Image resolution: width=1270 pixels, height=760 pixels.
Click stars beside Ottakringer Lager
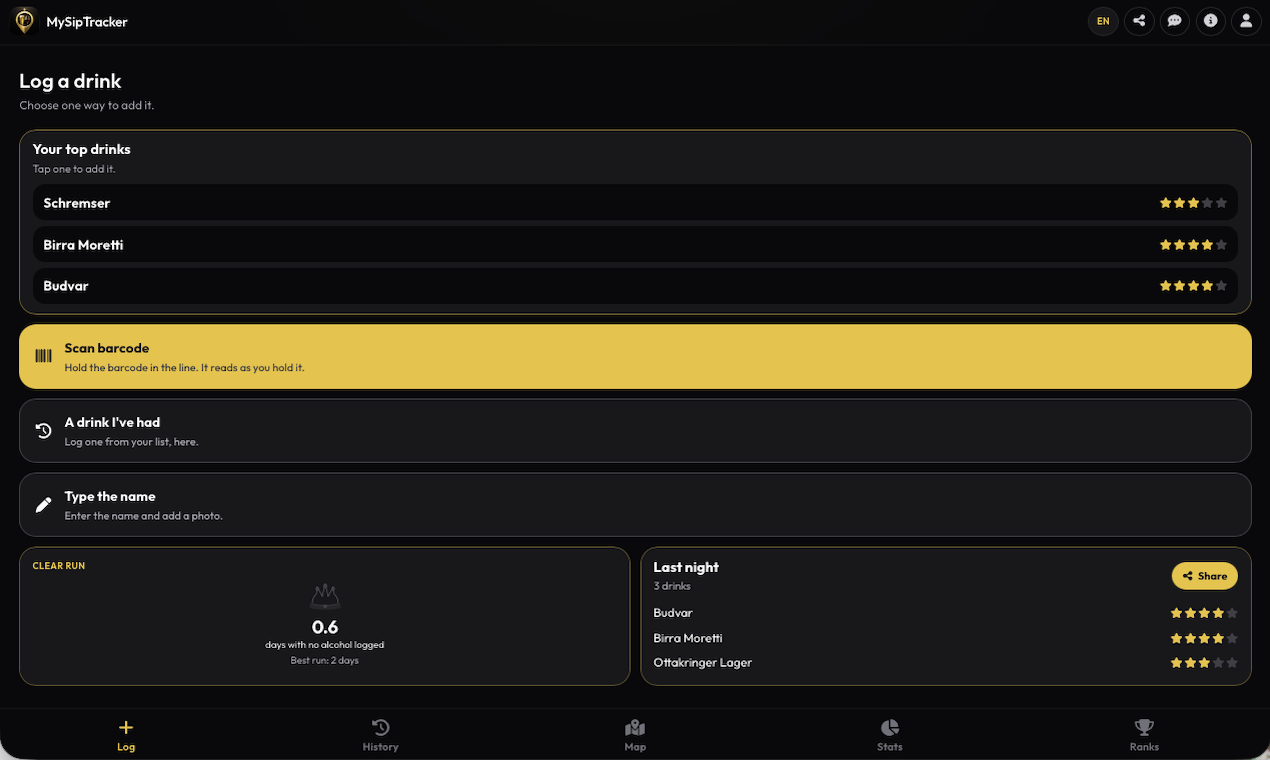[x=1204, y=663]
